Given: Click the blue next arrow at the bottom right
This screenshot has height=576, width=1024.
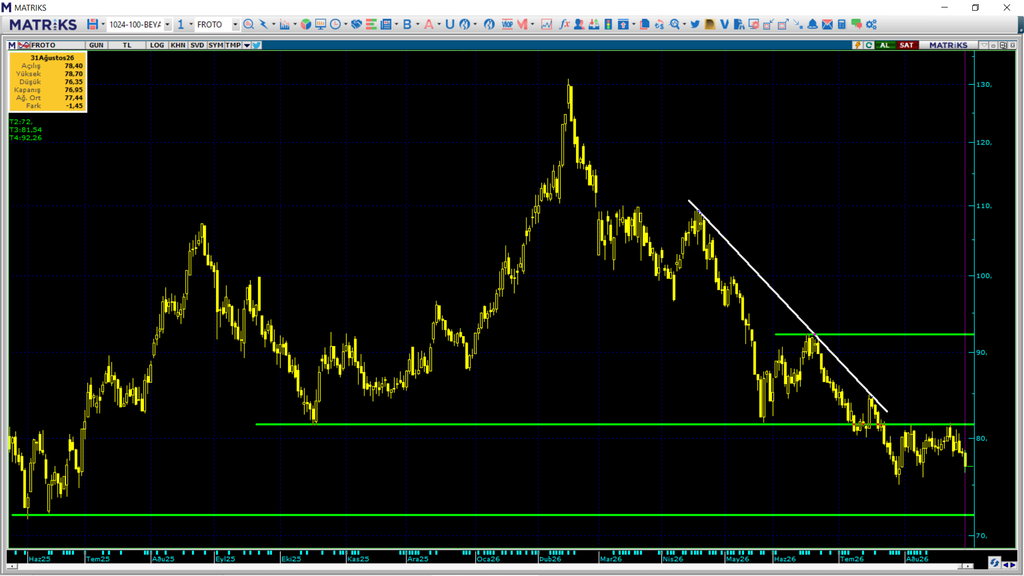Looking at the screenshot, I should [1013, 565].
